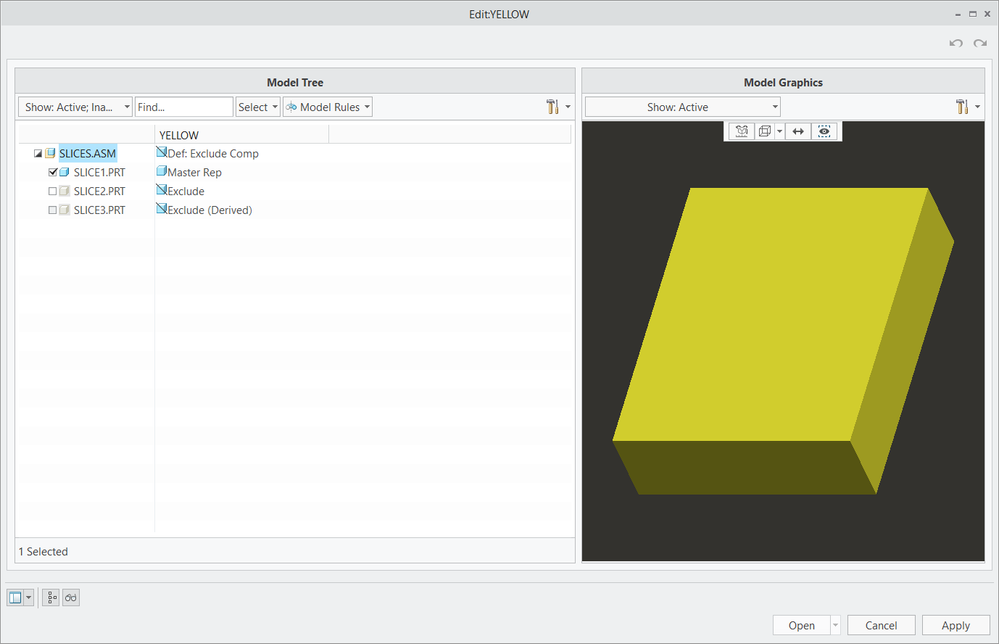
Task: Click the 'Master Rep' cell text
Action: tap(194, 172)
